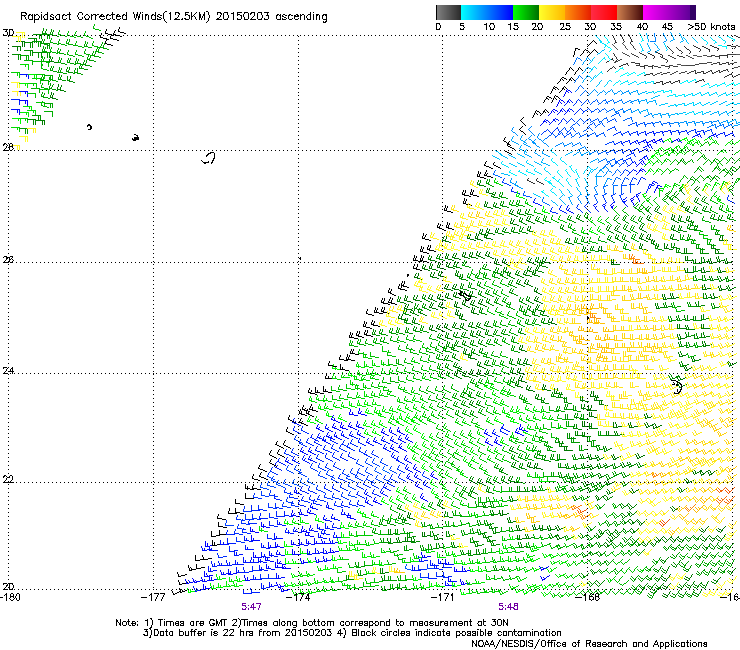This screenshot has height=650, width=740.
Task: Click the red 30-35 knots color band
Action: coord(604,12)
